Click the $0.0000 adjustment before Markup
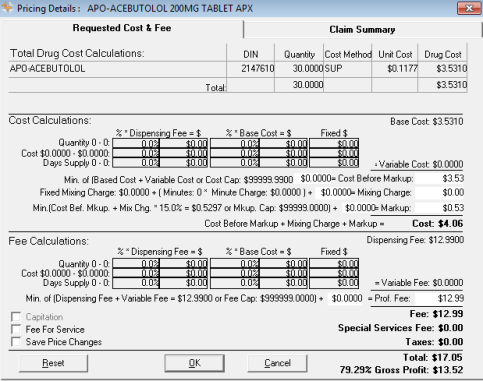Image resolution: width=483 pixels, height=381 pixels. coord(360,208)
